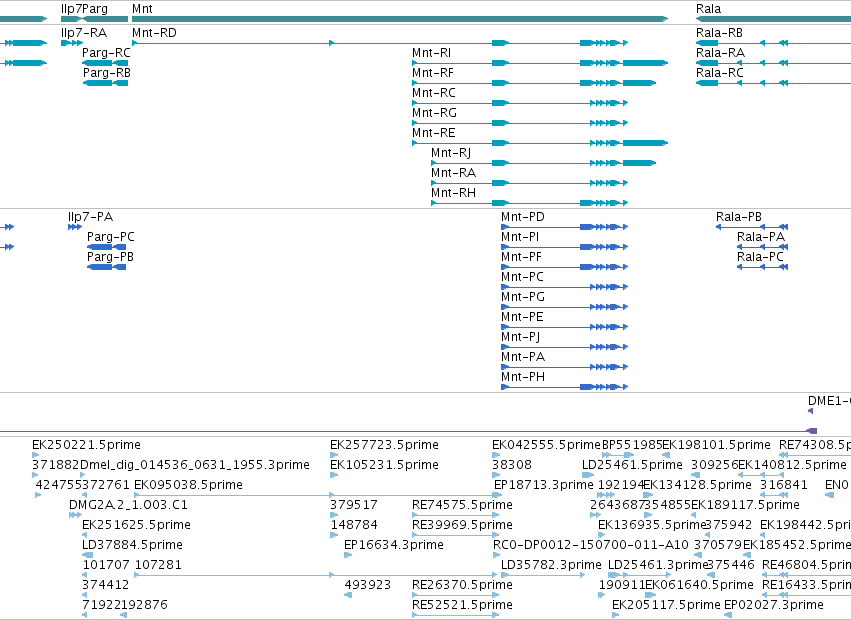This screenshot has width=851, height=620.
Task: Select the Mnt gene label
Action: [x=142, y=9]
